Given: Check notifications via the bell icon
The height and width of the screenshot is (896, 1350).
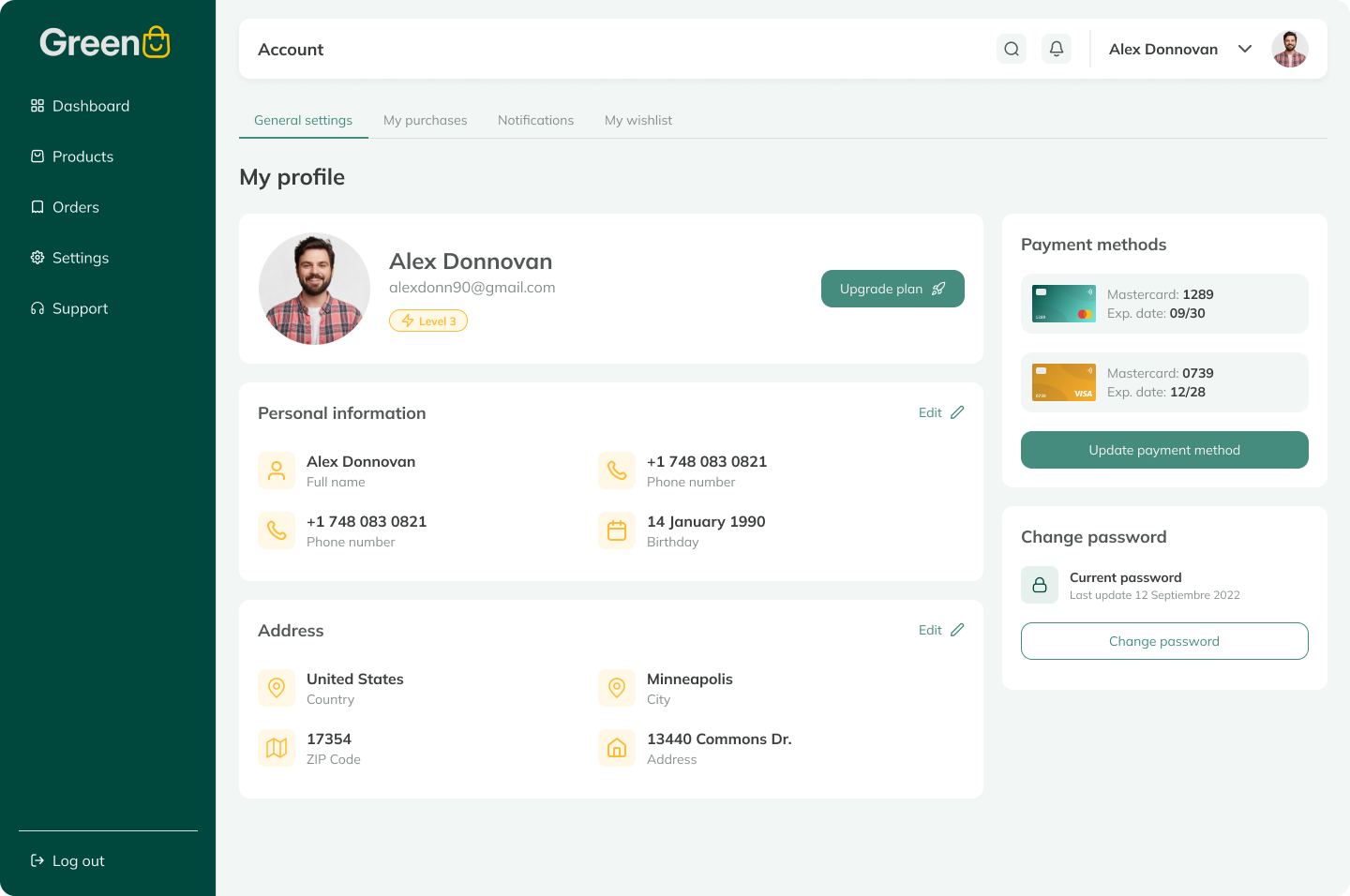Looking at the screenshot, I should click(1057, 48).
